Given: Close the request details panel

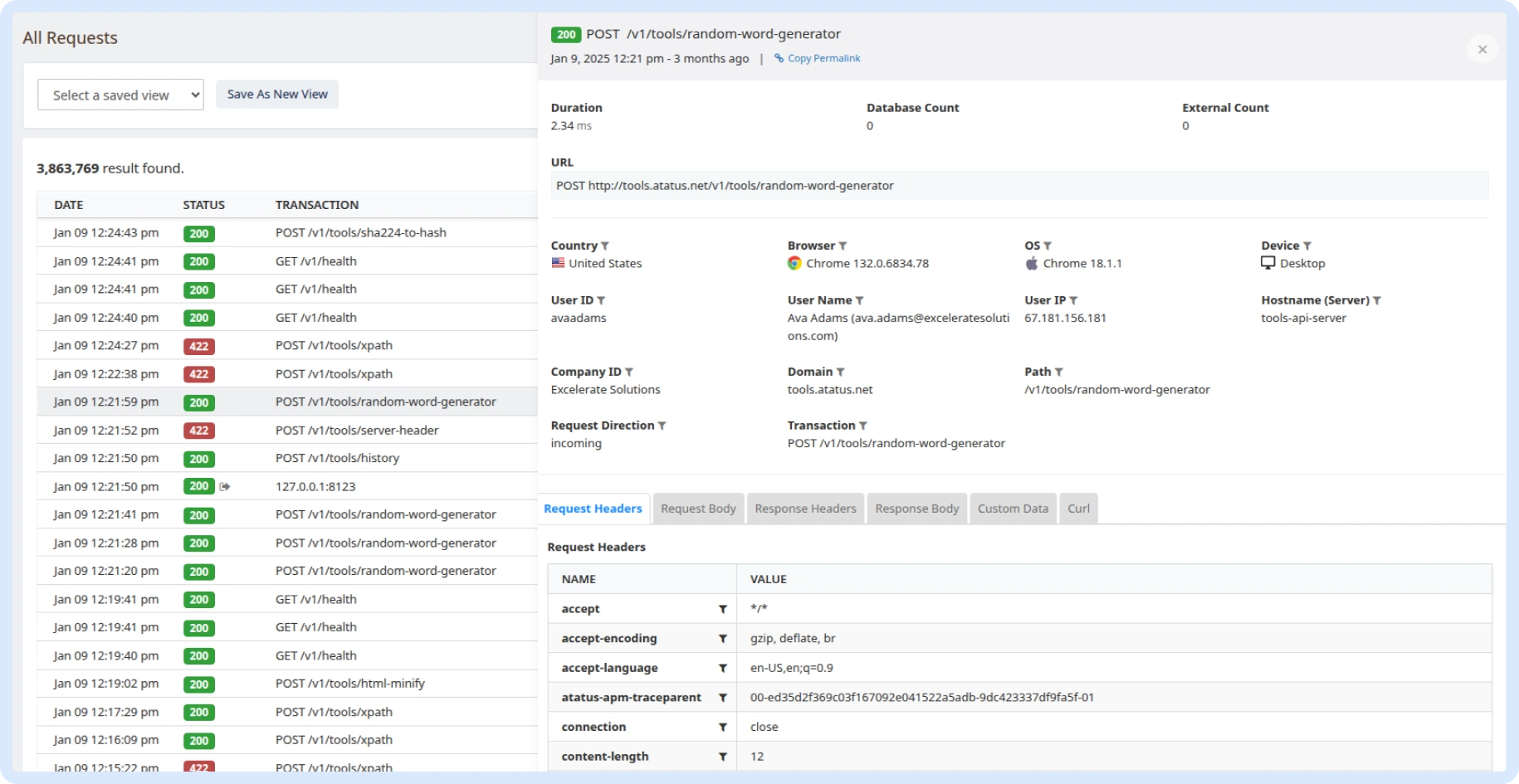Looking at the screenshot, I should 1482,50.
